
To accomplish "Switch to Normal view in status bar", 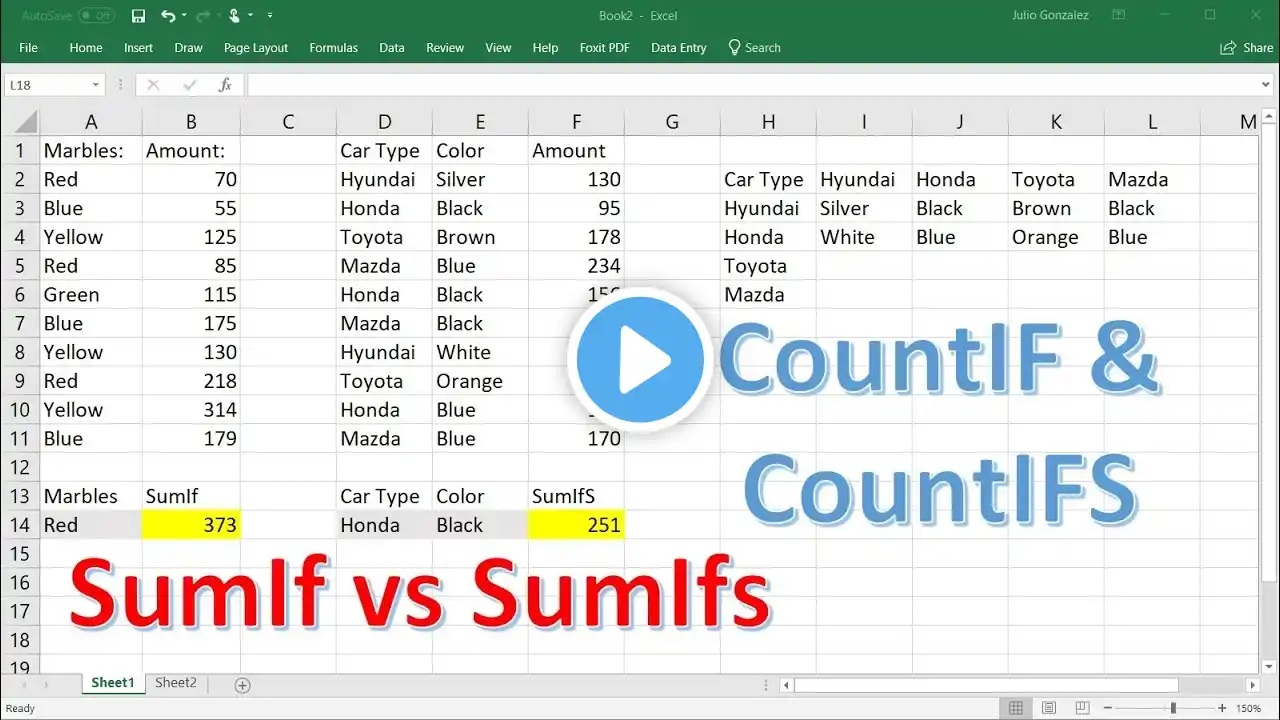I will (x=1016, y=708).
